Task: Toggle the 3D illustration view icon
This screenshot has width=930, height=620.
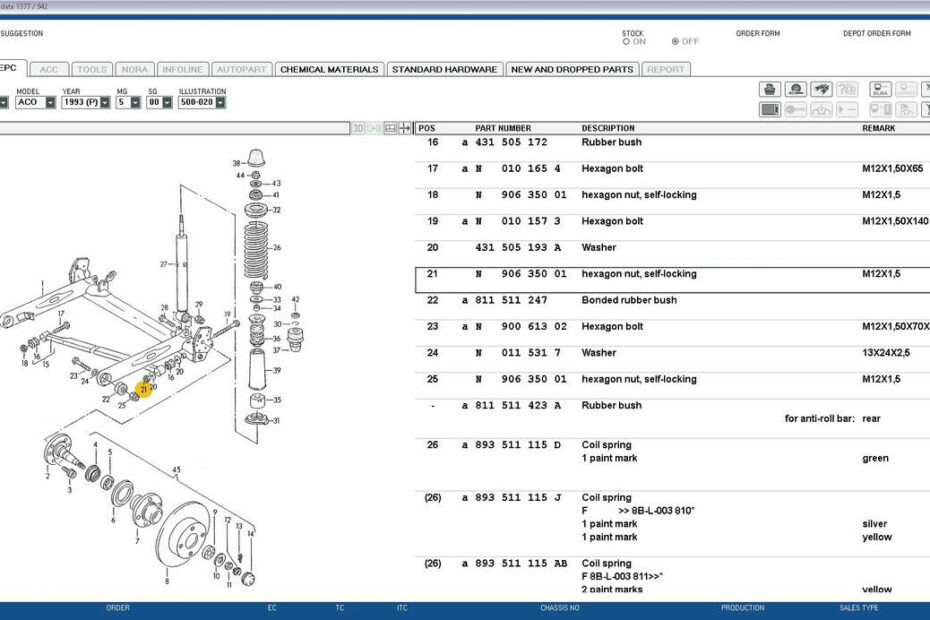Action: tap(358, 128)
